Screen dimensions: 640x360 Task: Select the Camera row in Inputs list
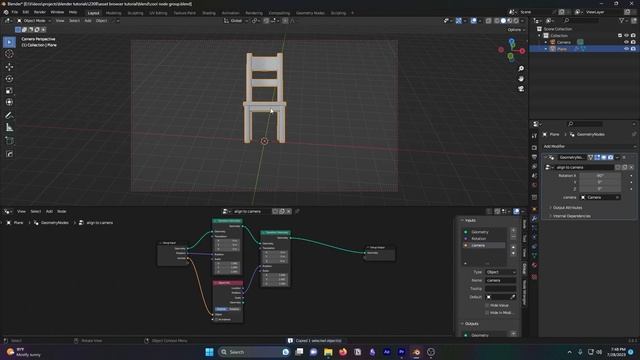coord(485,245)
